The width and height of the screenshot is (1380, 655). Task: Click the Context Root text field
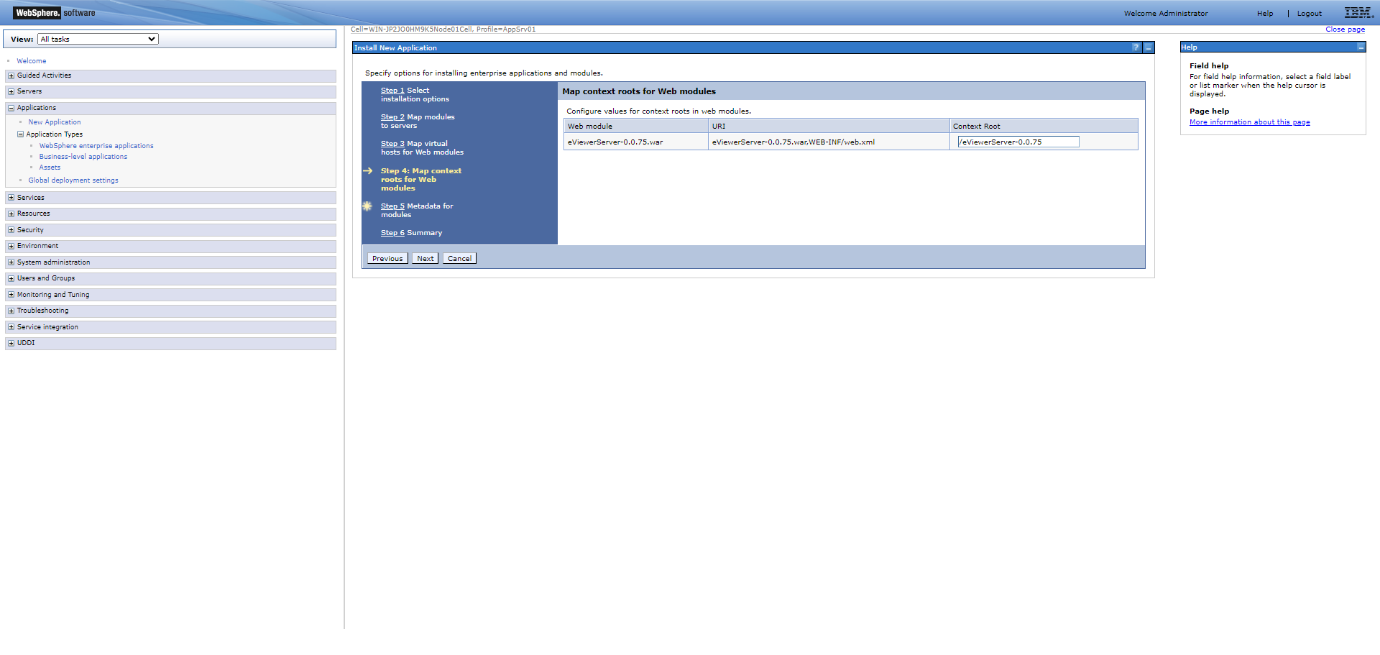coord(1018,142)
